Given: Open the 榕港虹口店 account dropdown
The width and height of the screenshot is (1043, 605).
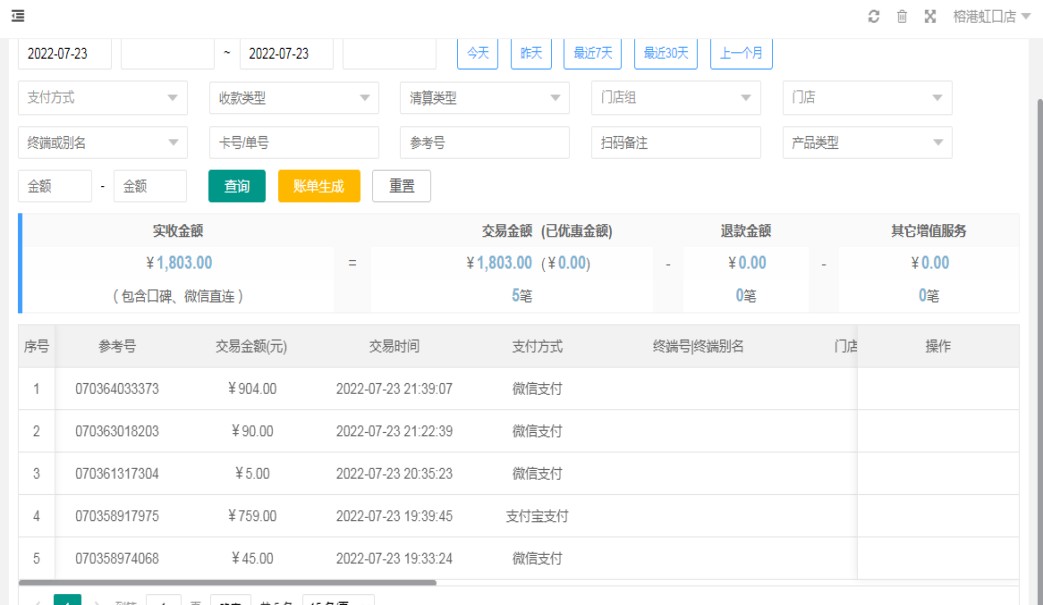Looking at the screenshot, I should (991, 16).
